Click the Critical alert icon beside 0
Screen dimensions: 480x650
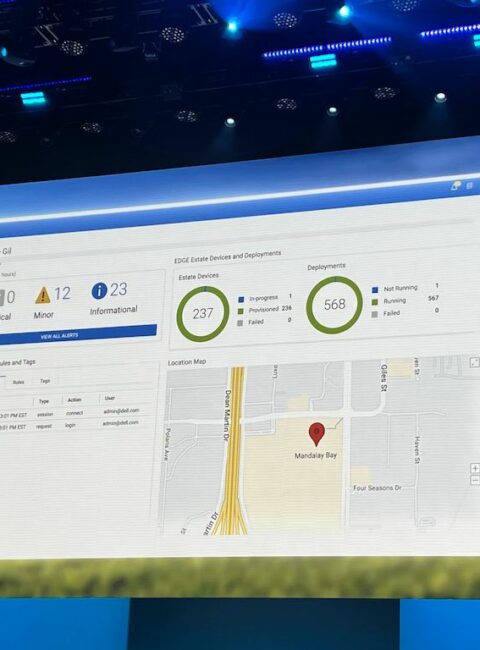2,298
